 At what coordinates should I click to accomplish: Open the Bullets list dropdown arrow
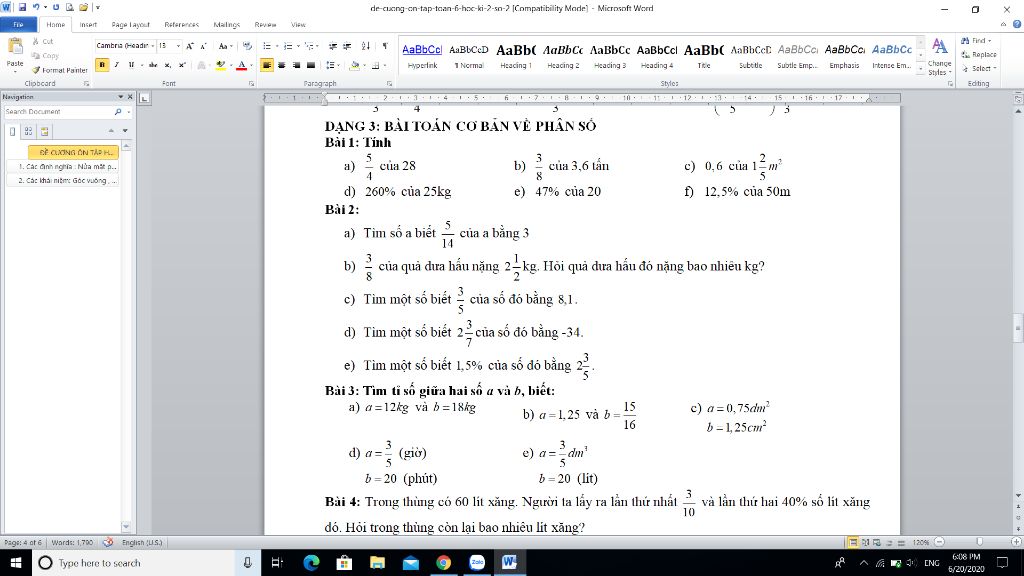click(277, 46)
